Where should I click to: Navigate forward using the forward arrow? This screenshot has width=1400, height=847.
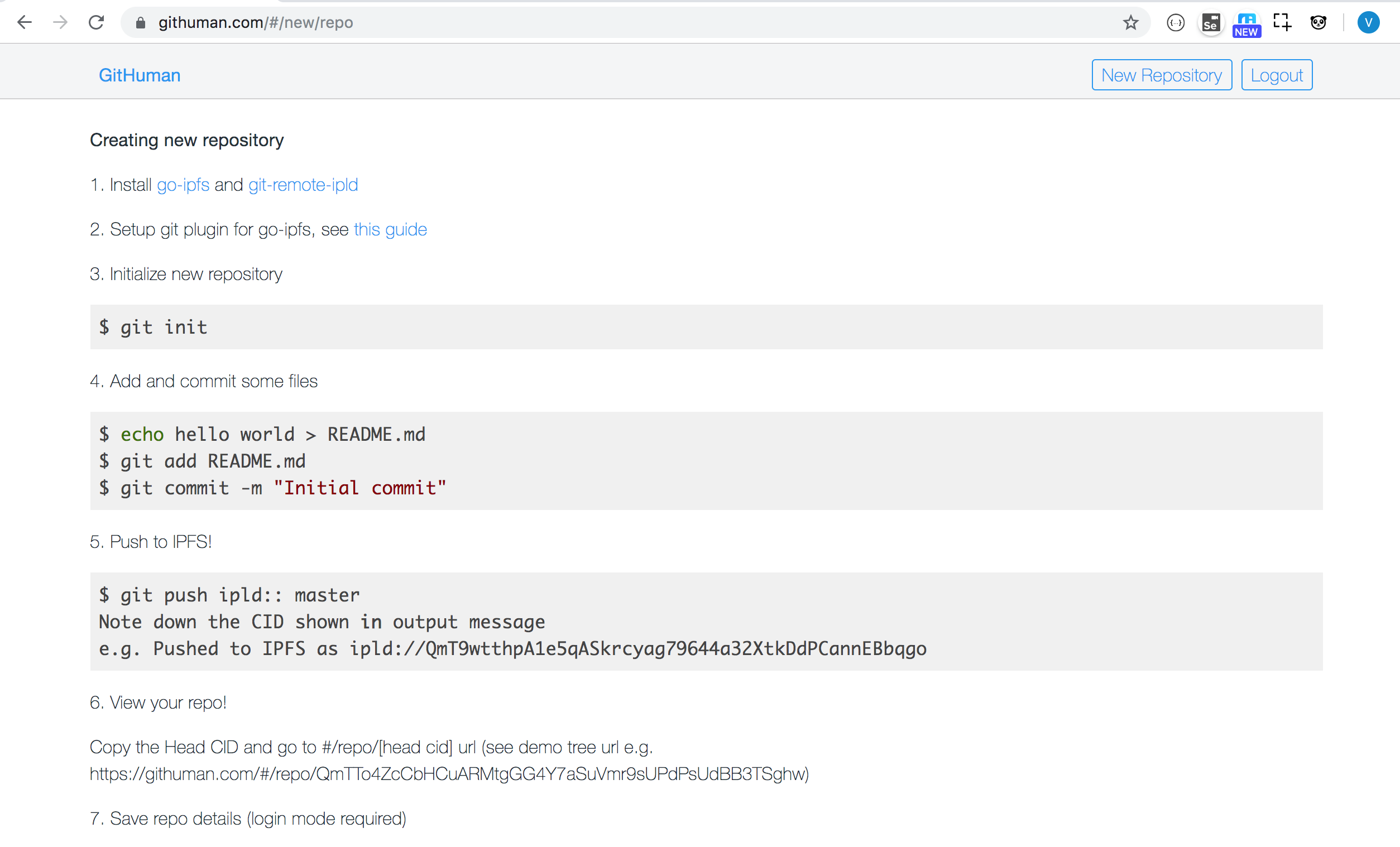tap(60, 23)
